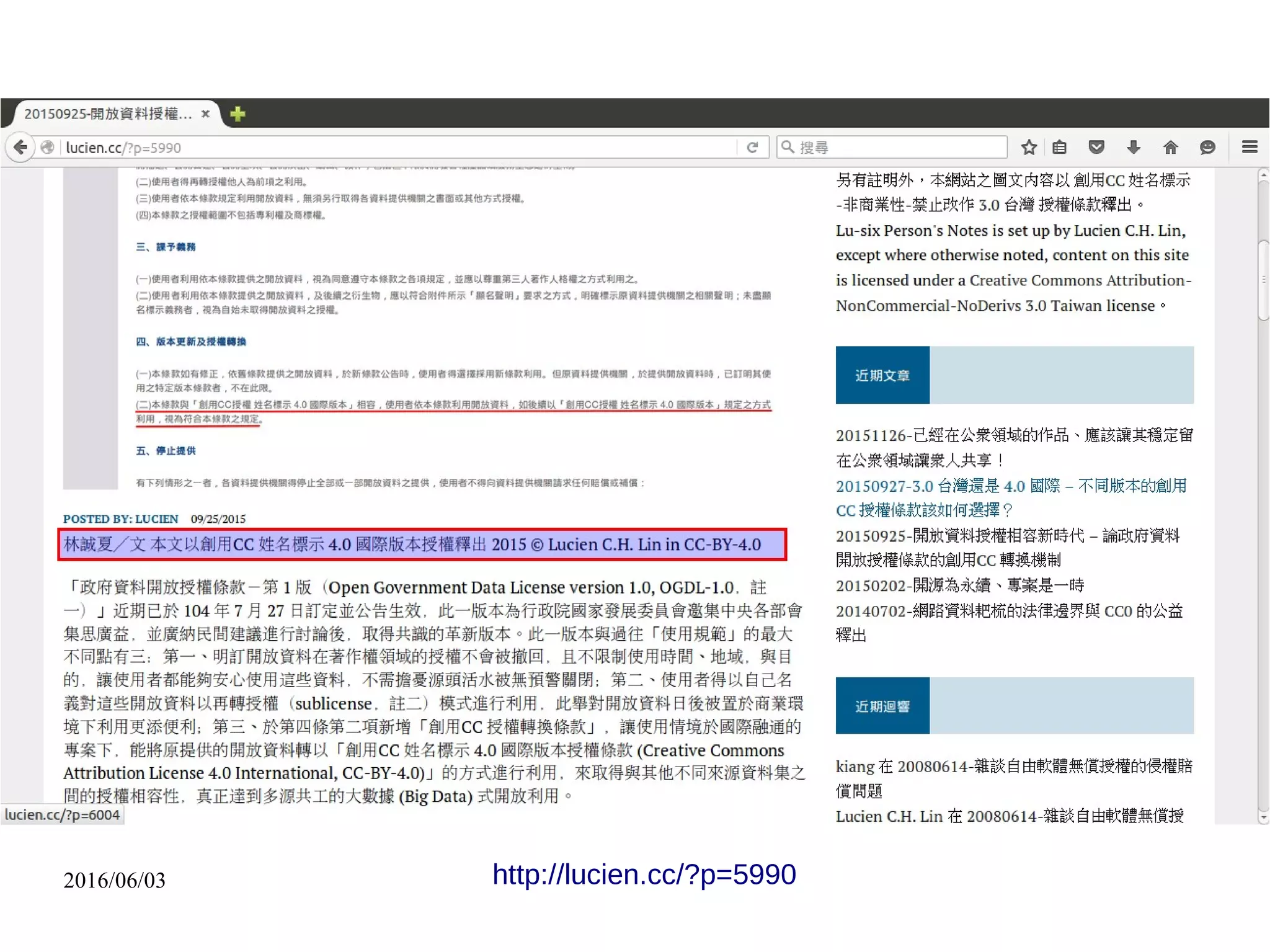Click the browser back arrow button
This screenshot has height=952, width=1270.
(x=20, y=148)
